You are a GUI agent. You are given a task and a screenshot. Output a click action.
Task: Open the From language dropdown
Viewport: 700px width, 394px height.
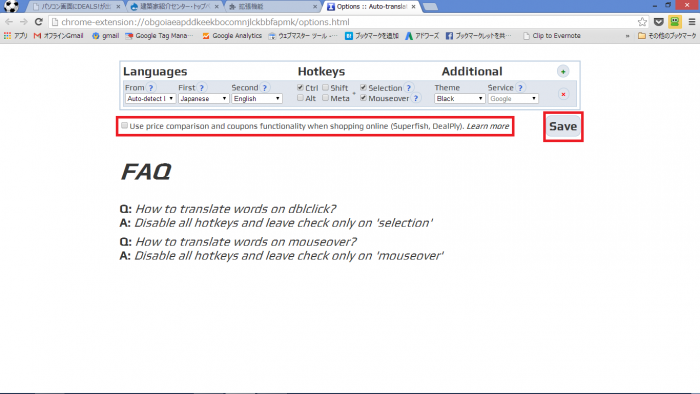[x=150, y=99]
